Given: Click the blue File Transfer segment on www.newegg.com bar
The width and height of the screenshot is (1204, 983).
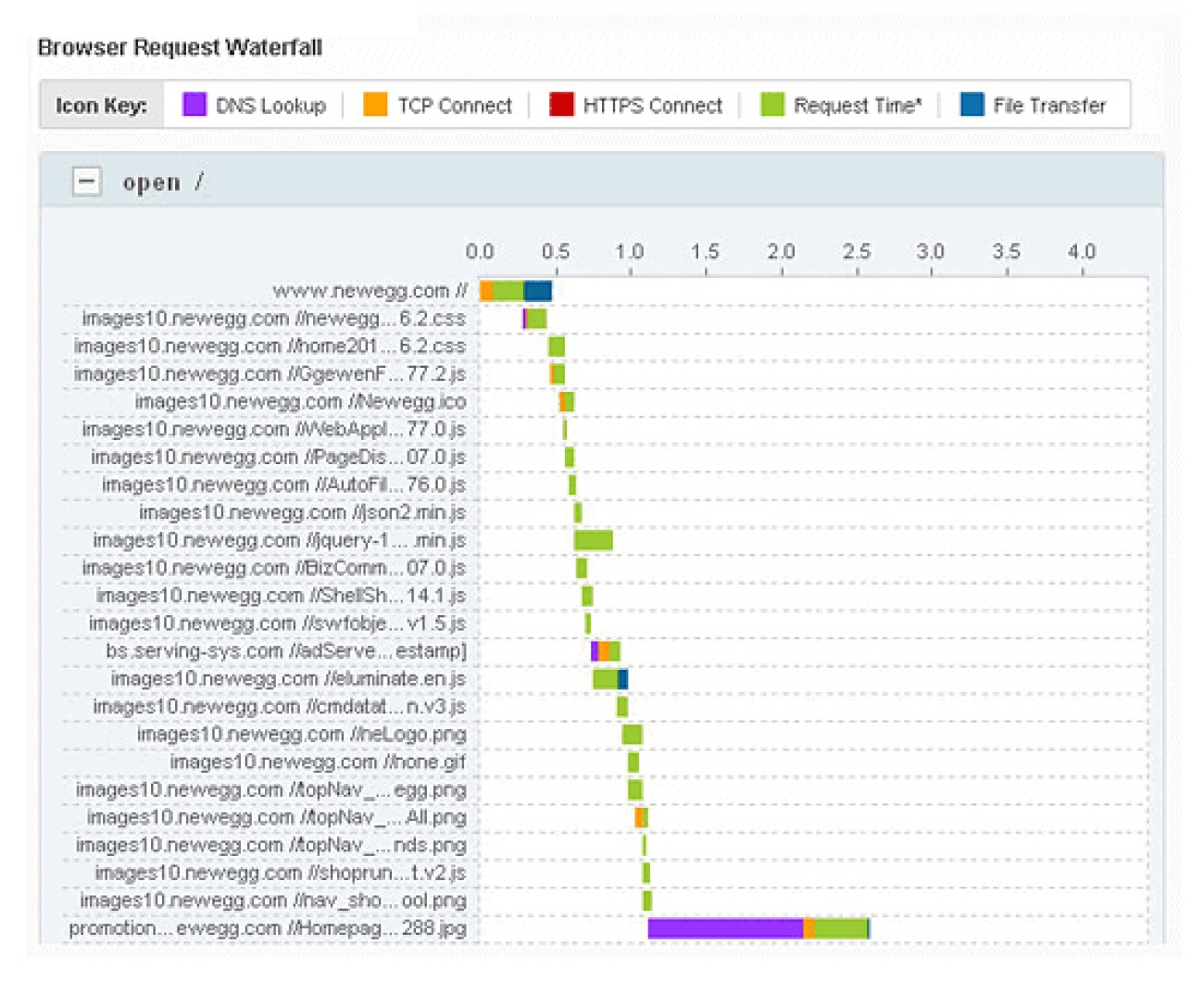Looking at the screenshot, I should tap(537, 289).
